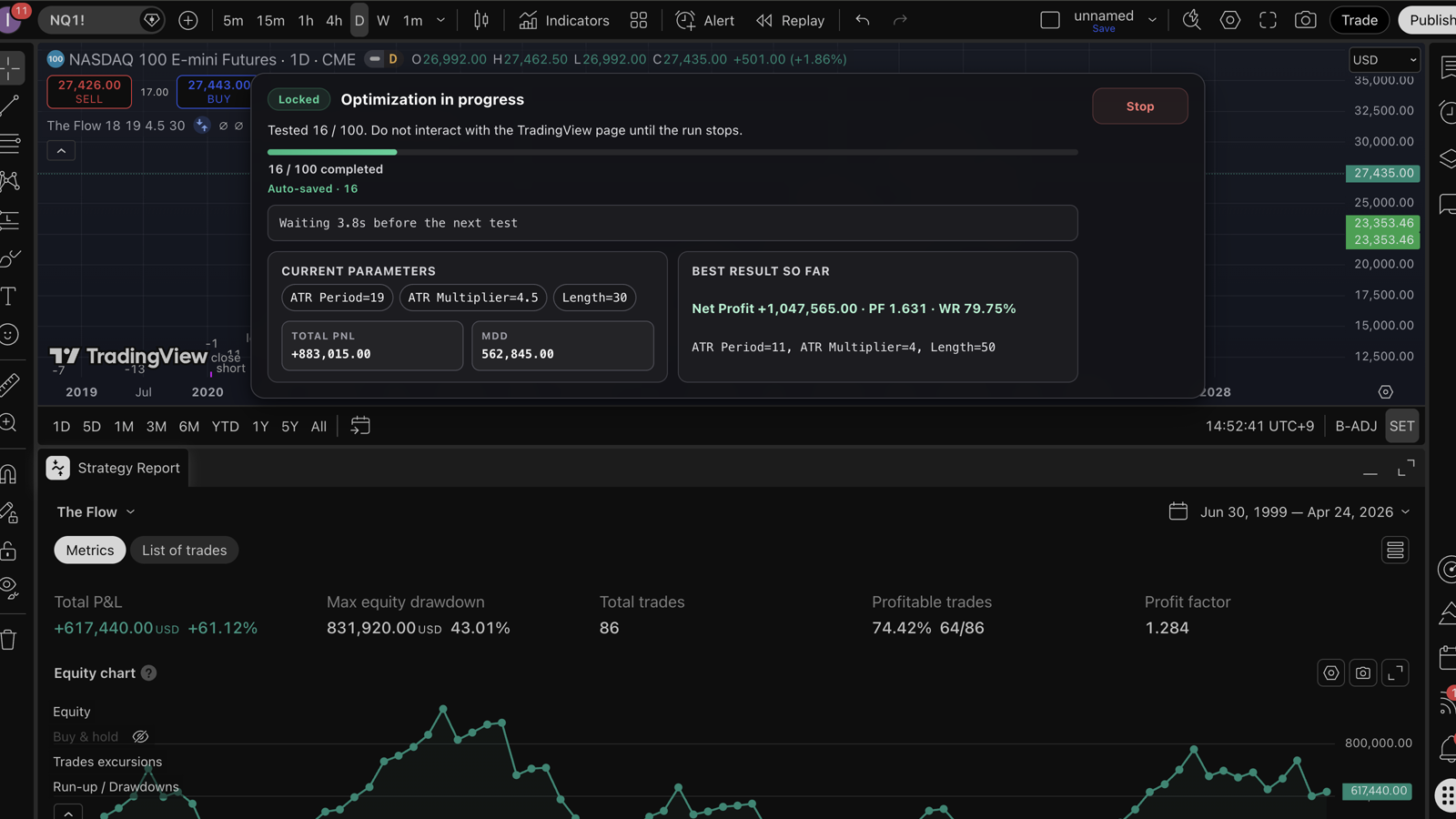The height and width of the screenshot is (819, 1456).
Task: Take a chart snapshot with camera icon
Action: click(1306, 20)
